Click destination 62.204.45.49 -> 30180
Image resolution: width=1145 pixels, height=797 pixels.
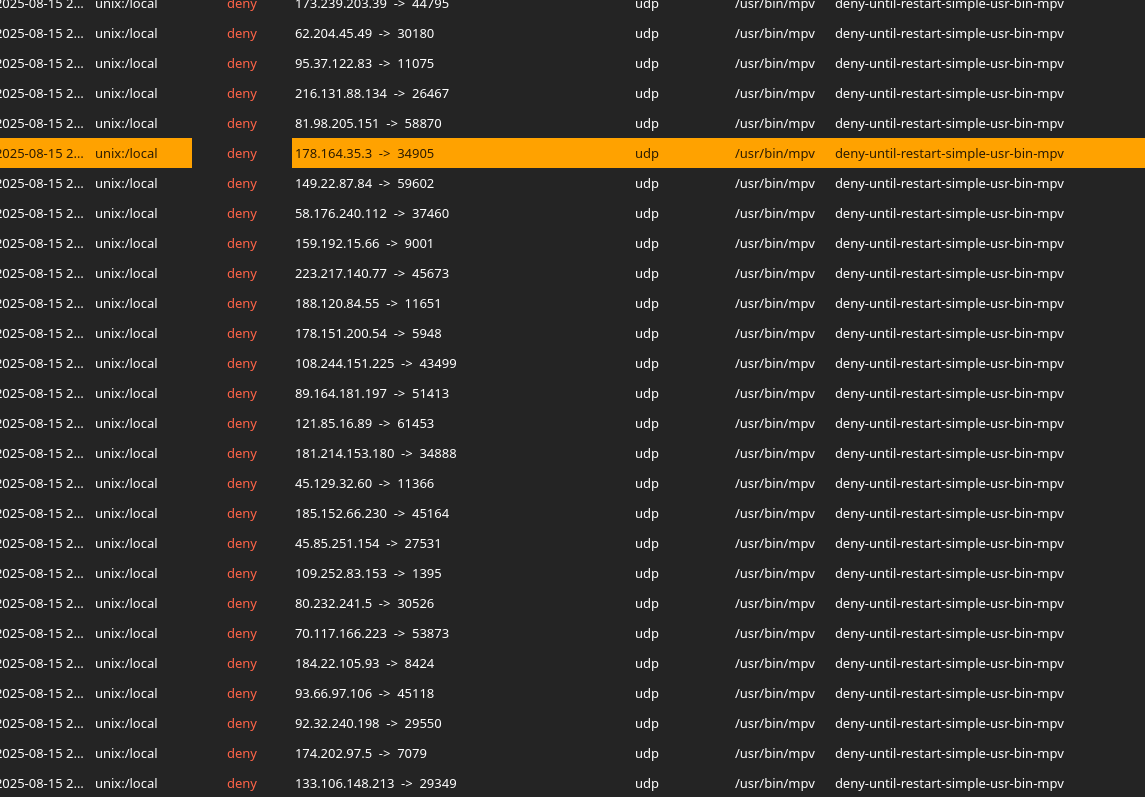point(364,34)
